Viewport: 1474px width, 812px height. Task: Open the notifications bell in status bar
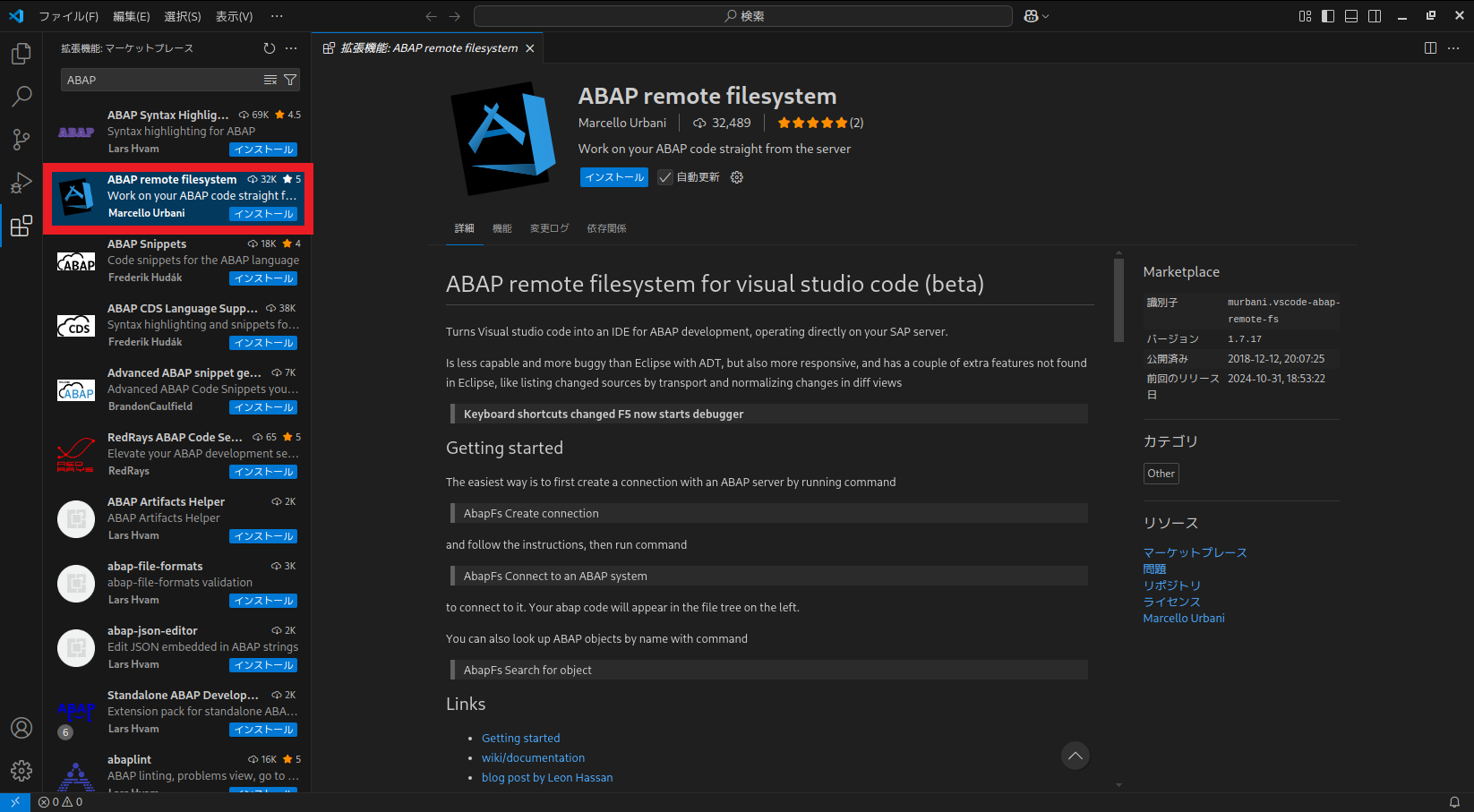coord(1453,801)
